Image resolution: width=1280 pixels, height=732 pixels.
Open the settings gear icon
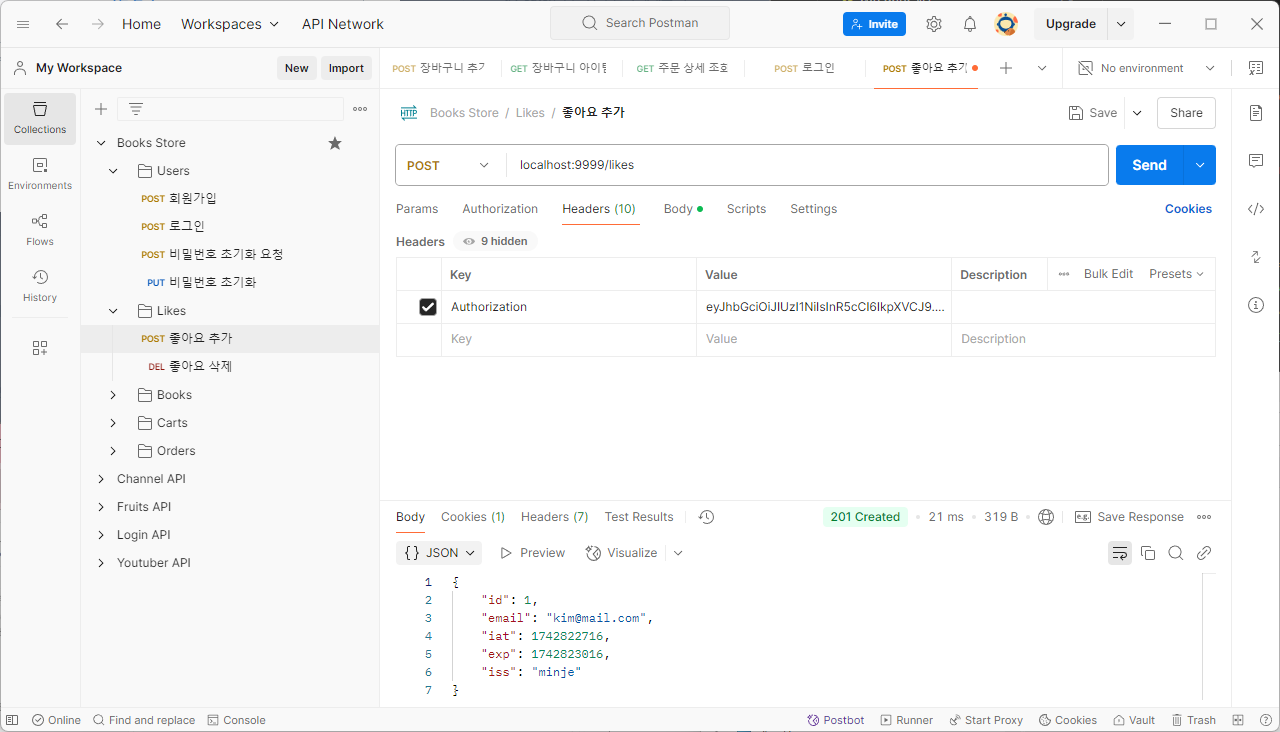coord(934,24)
